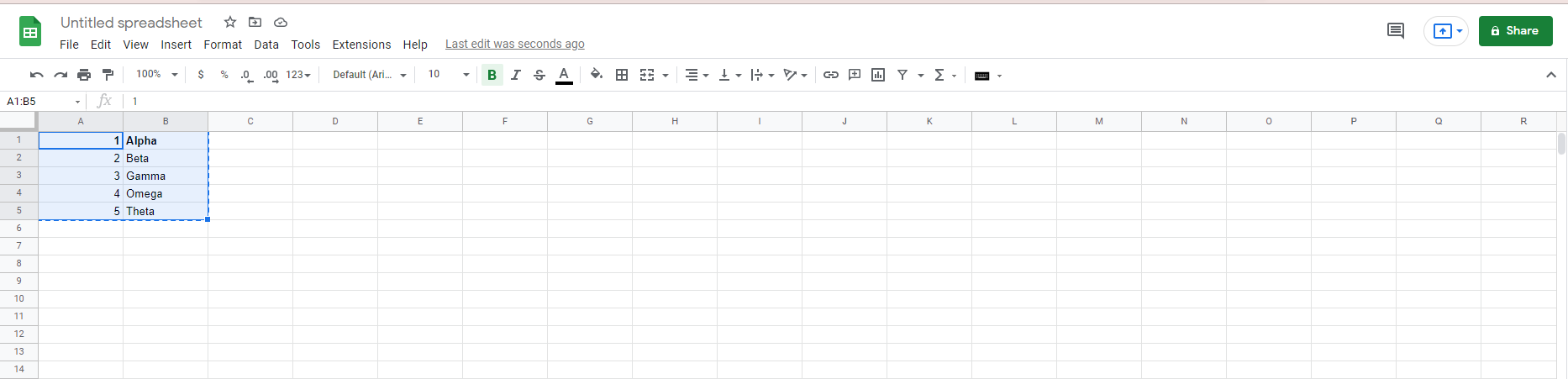
Task: Open text rotation dropdown
Action: click(x=795, y=75)
